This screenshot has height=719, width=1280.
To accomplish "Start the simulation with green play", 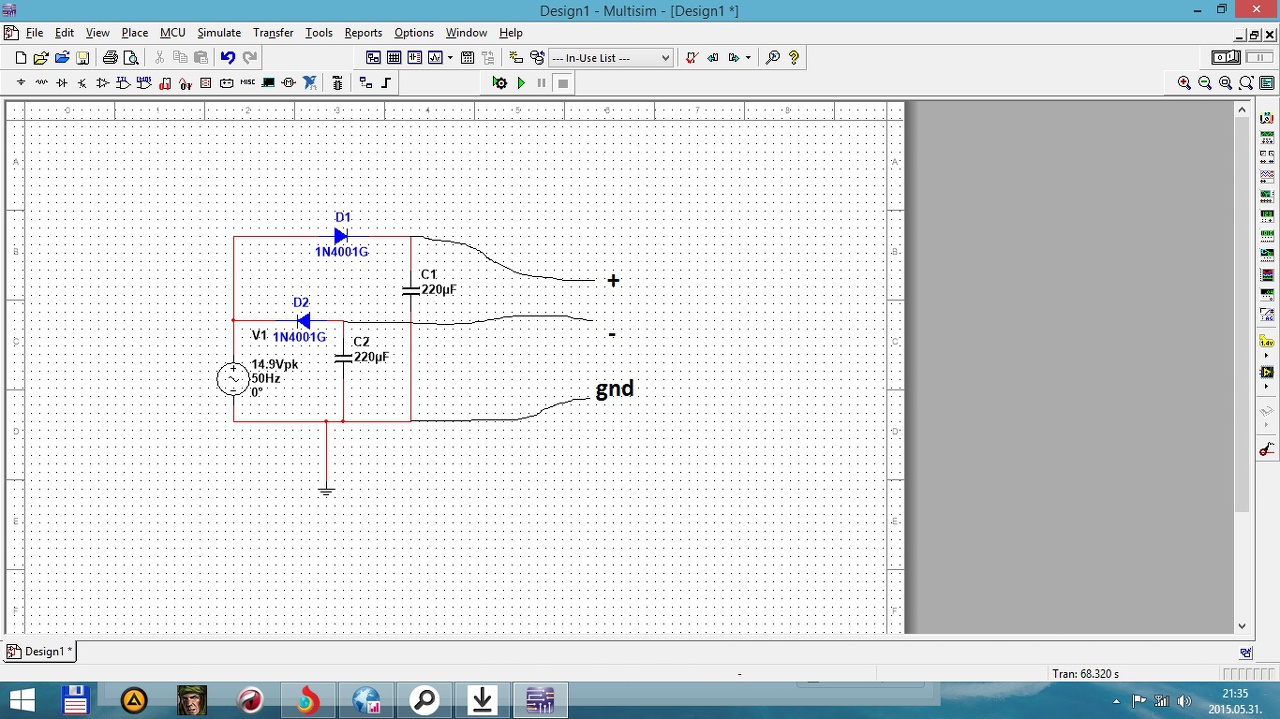I will pos(521,83).
